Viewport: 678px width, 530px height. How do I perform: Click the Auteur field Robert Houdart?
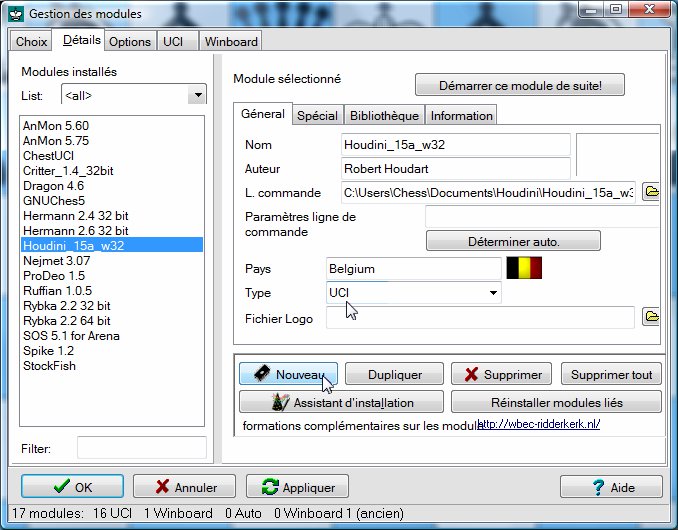455,169
